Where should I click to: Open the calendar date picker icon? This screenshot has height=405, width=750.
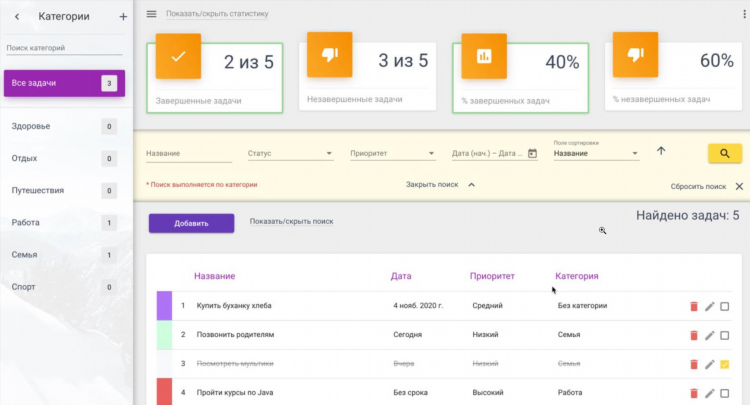tap(532, 153)
